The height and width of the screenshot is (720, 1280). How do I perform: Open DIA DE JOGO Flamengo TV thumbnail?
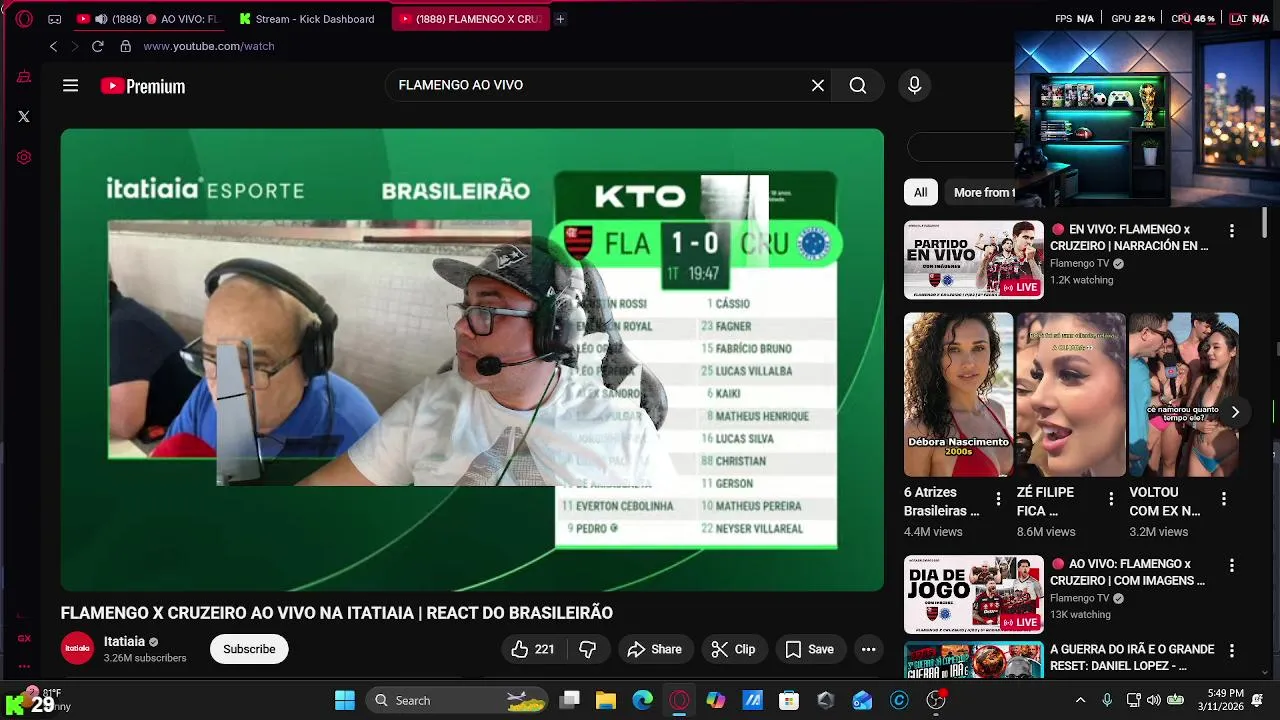pos(974,595)
